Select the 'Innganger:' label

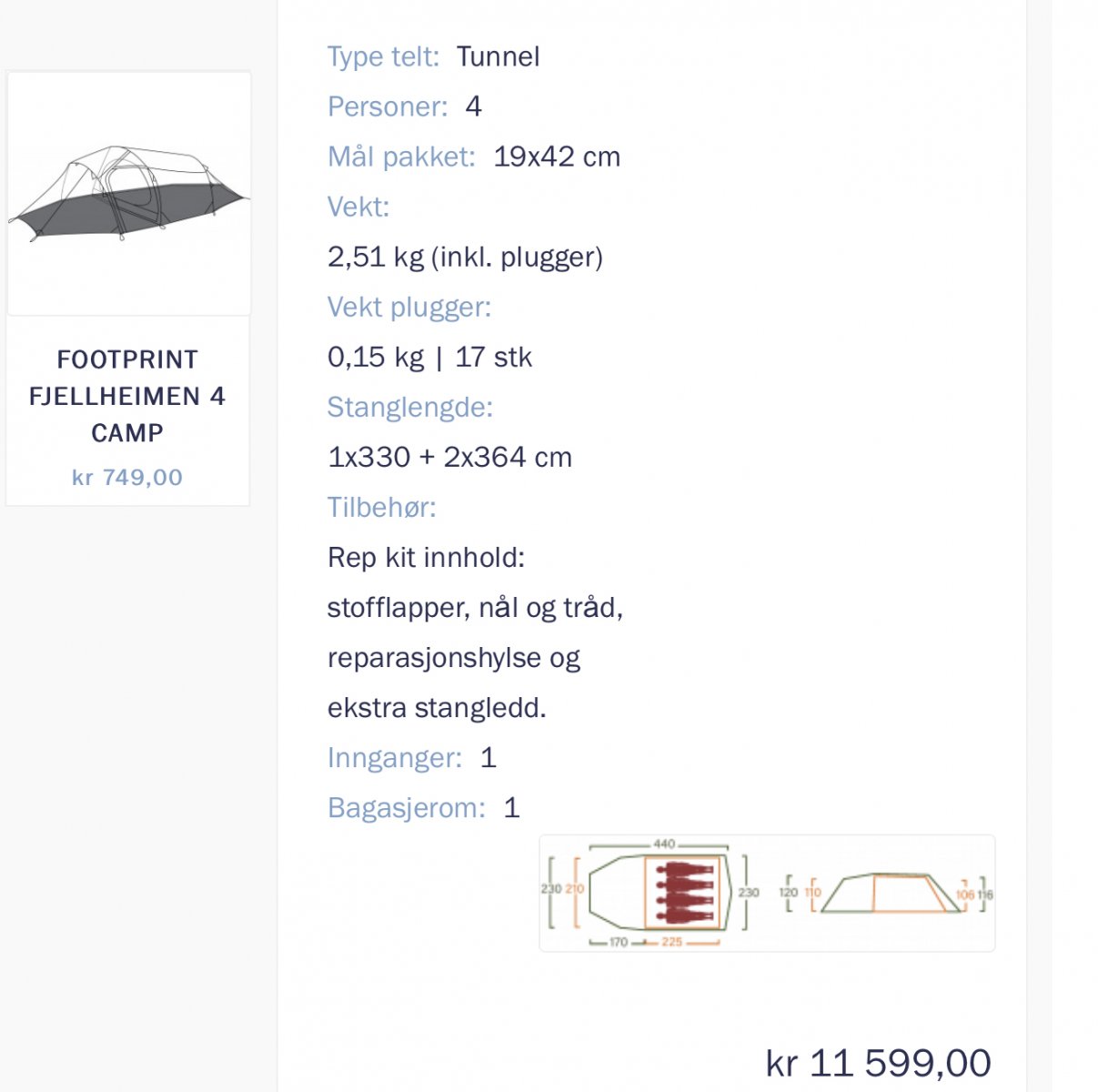coord(395,757)
